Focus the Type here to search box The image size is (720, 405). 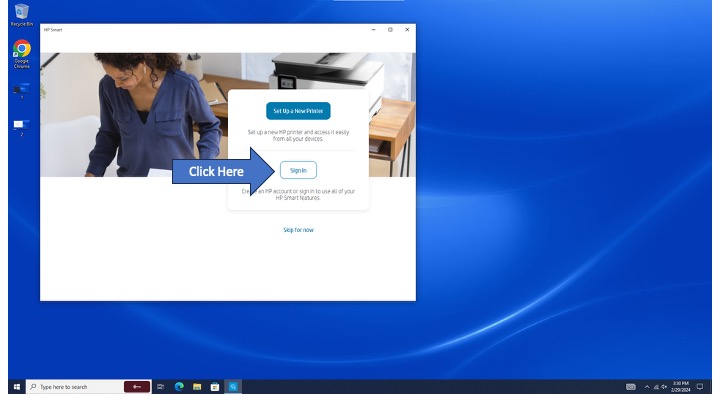(88, 387)
